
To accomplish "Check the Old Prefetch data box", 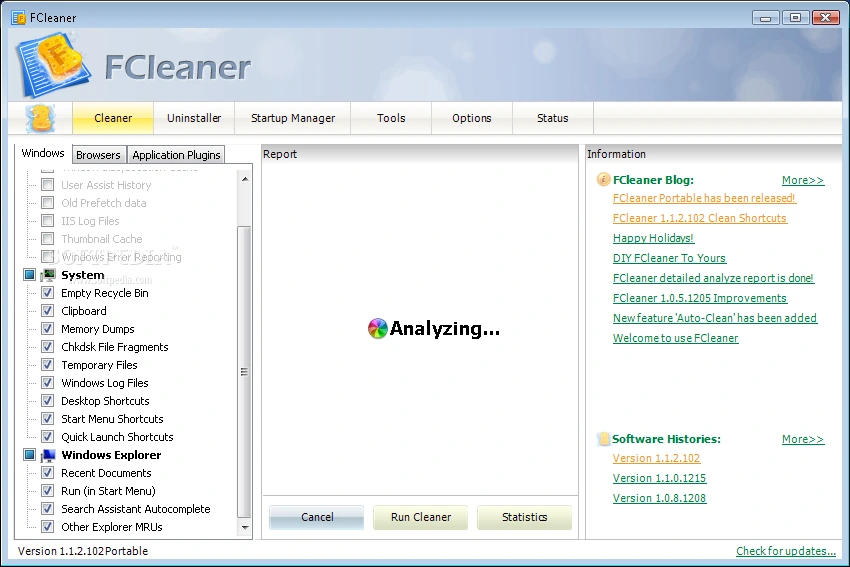I will tap(48, 203).
